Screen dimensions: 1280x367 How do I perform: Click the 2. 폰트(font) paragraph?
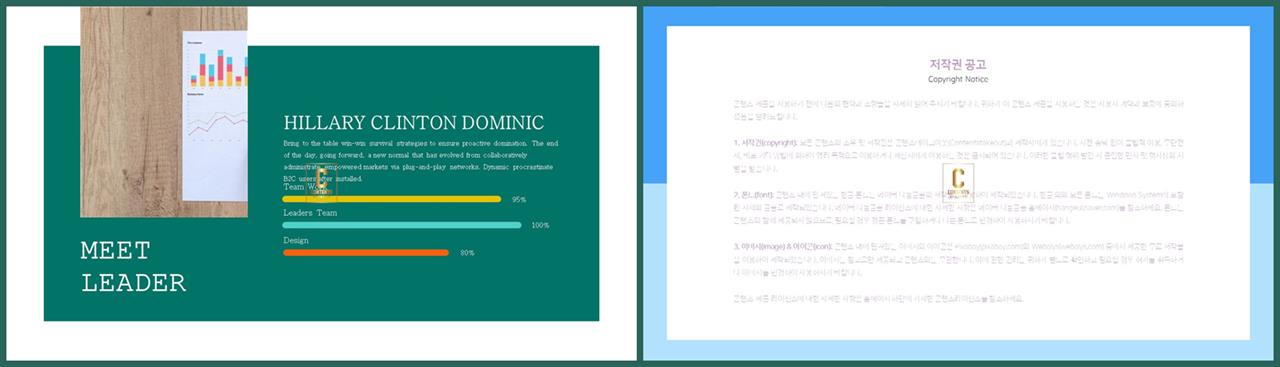[958, 208]
